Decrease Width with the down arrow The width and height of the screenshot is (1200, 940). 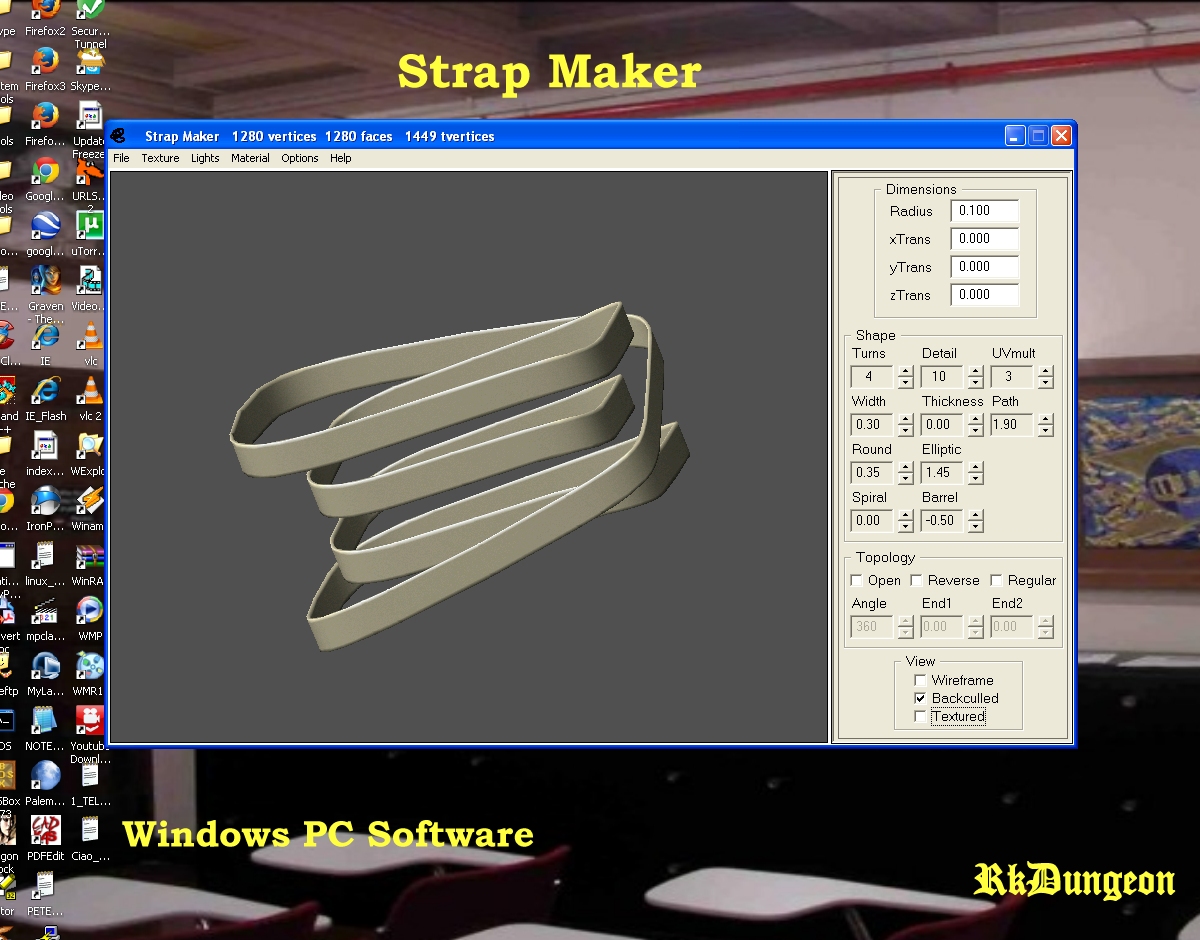pos(906,431)
